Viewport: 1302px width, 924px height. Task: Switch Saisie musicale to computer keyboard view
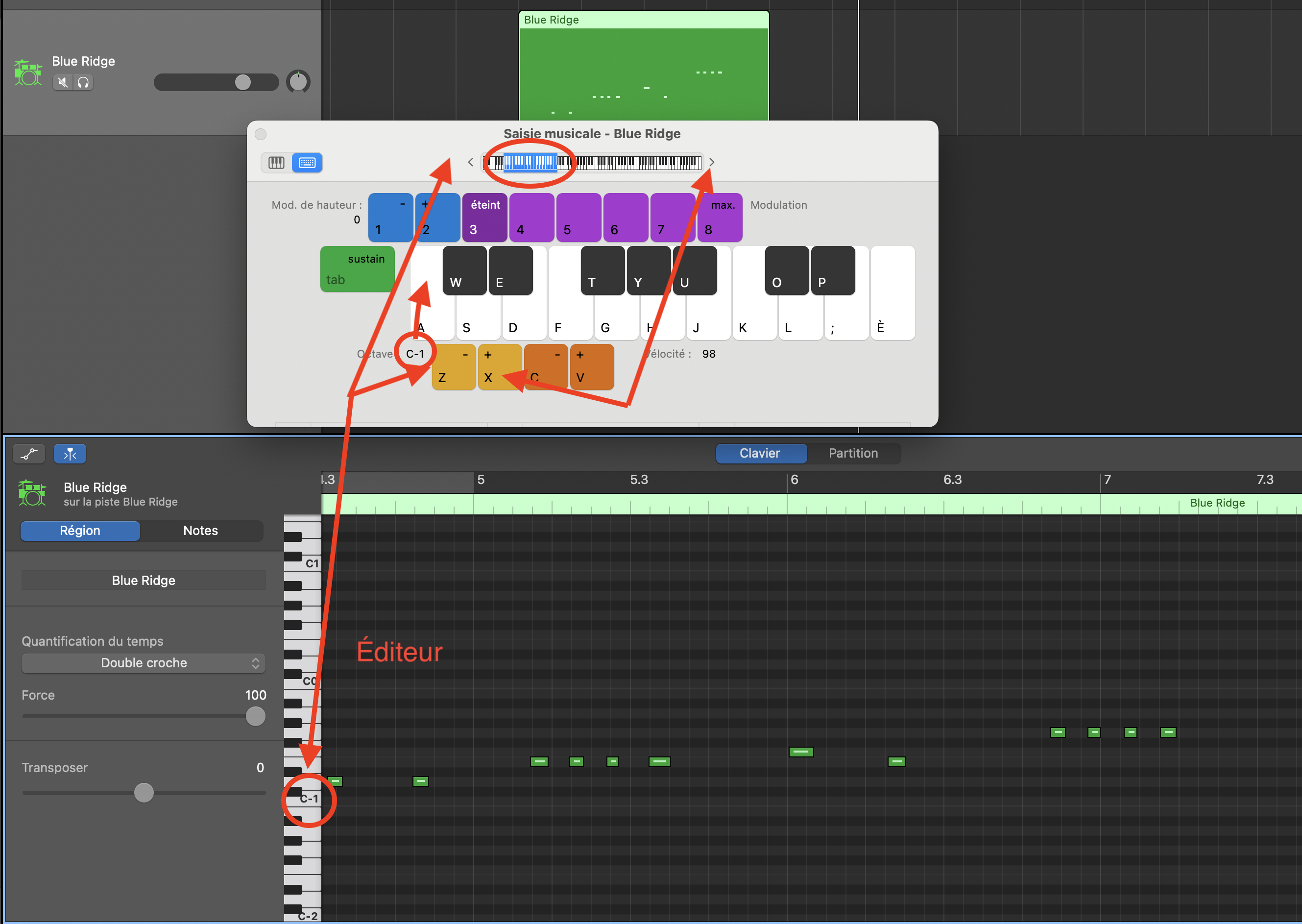pyautogui.click(x=307, y=163)
